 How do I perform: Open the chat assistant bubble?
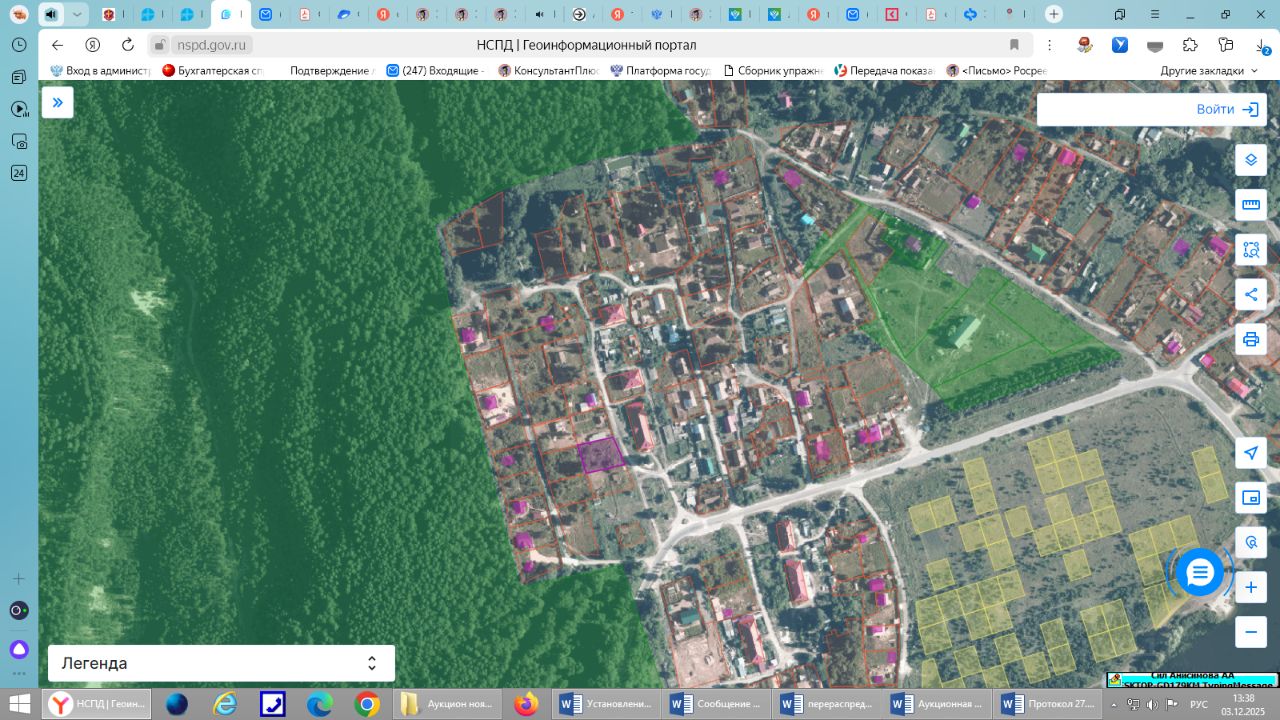(1199, 573)
